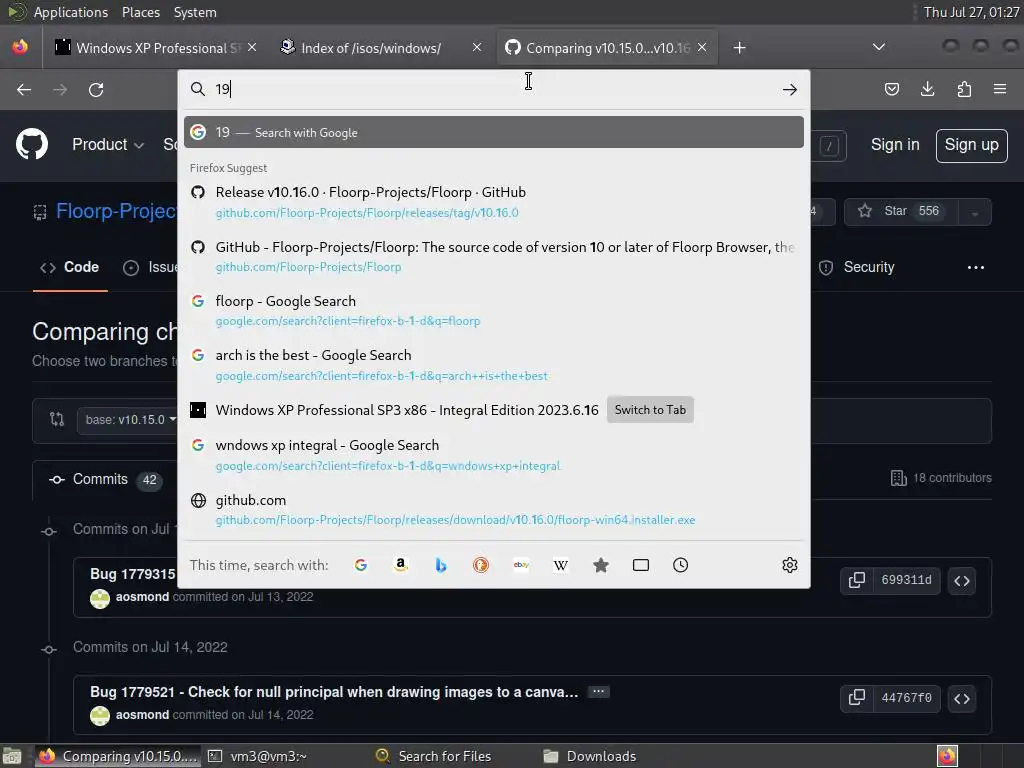Select the Comparing v10.15.0 tab
1024x768 pixels.
[x=607, y=48]
